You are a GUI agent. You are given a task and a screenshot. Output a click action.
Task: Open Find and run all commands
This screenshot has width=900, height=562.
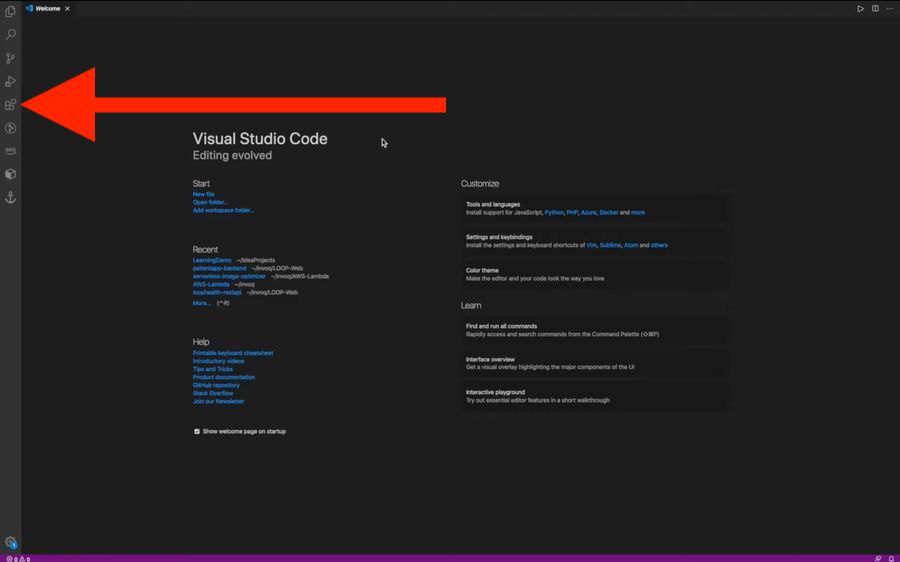(595, 330)
